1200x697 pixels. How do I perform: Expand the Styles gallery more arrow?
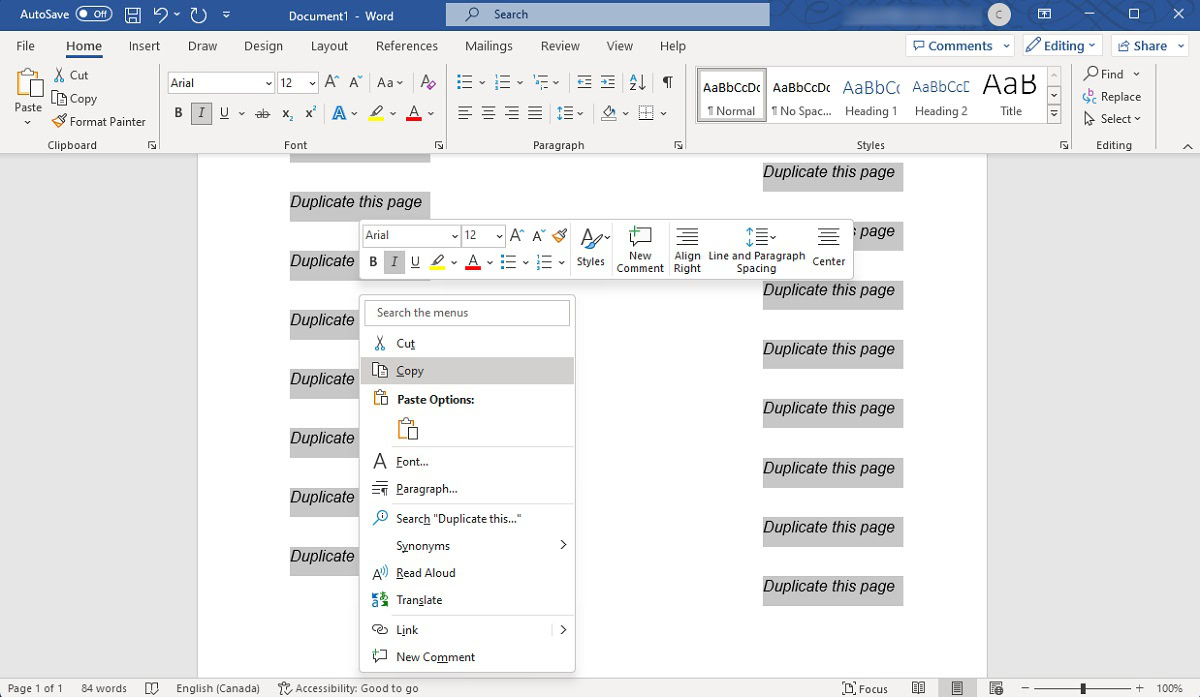click(1053, 115)
